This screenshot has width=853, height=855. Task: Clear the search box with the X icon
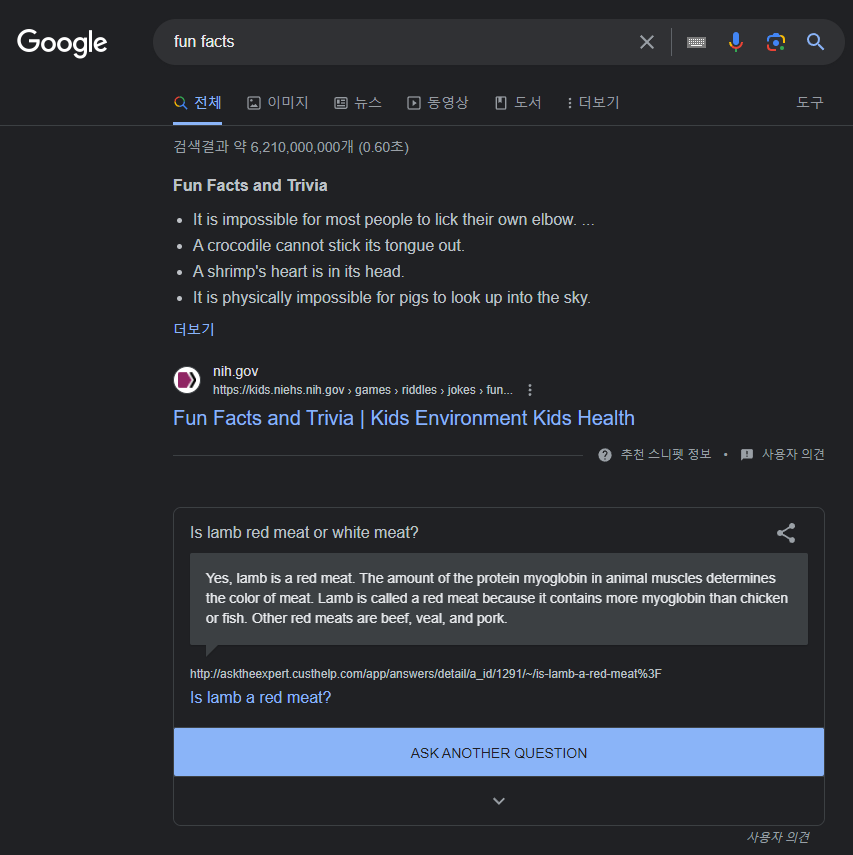coord(646,42)
